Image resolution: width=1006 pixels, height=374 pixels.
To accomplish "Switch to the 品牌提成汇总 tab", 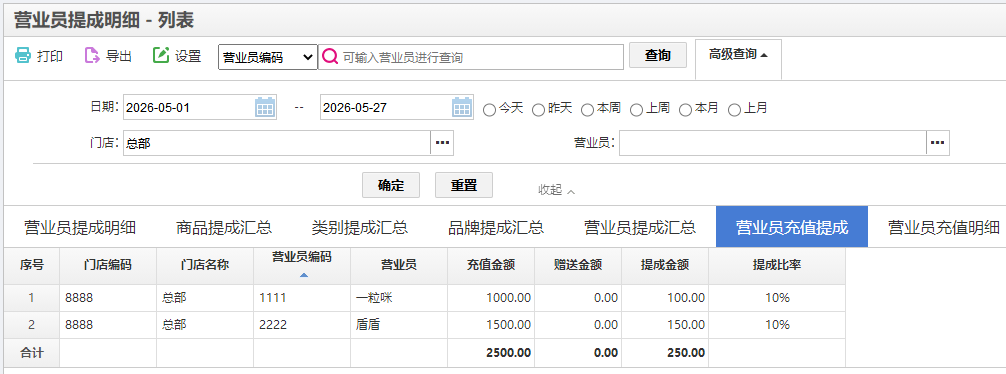I will click(x=496, y=227).
